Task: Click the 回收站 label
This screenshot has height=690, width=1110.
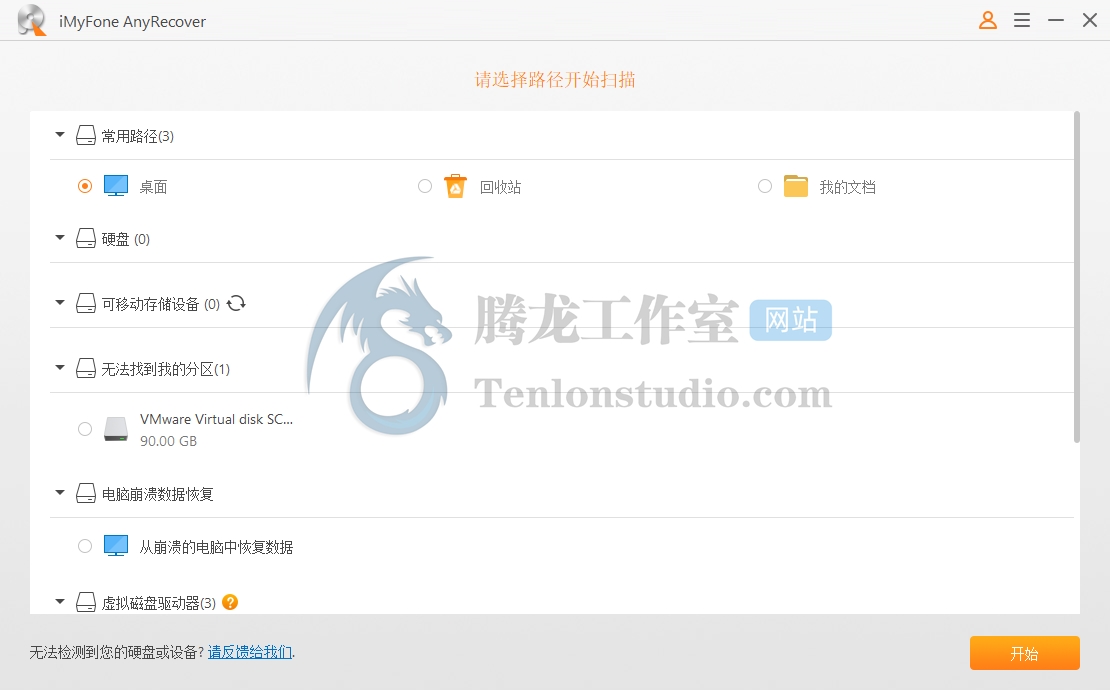Action: [500, 187]
